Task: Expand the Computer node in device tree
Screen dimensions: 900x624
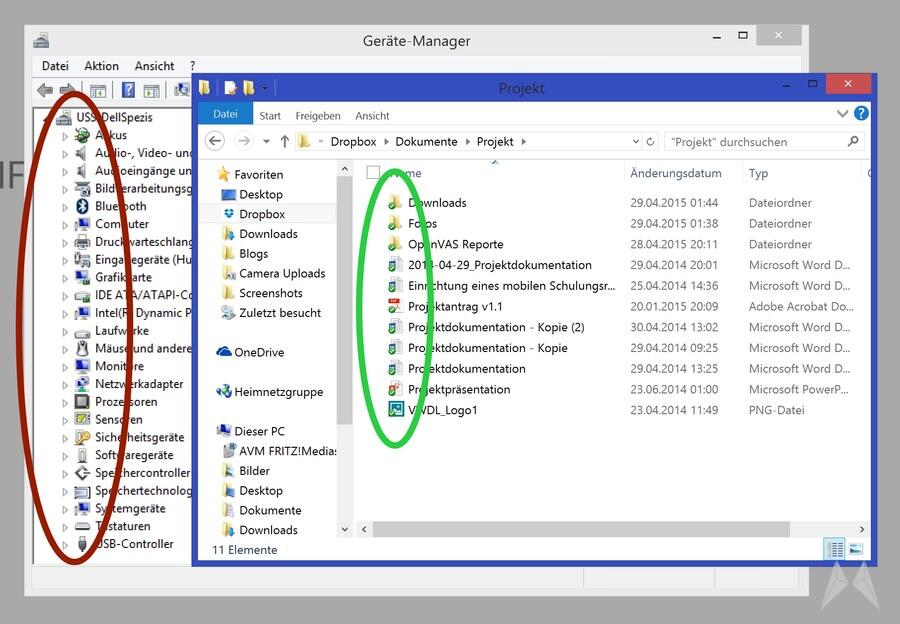Action: tap(65, 224)
